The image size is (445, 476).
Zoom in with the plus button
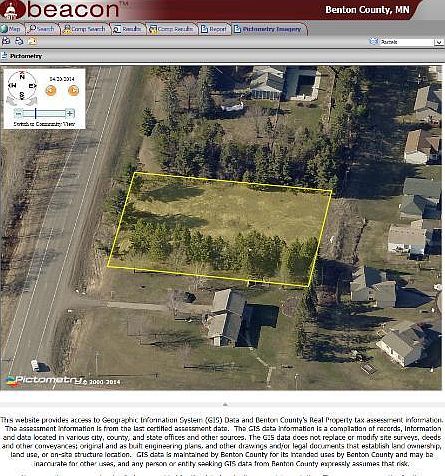(70, 114)
